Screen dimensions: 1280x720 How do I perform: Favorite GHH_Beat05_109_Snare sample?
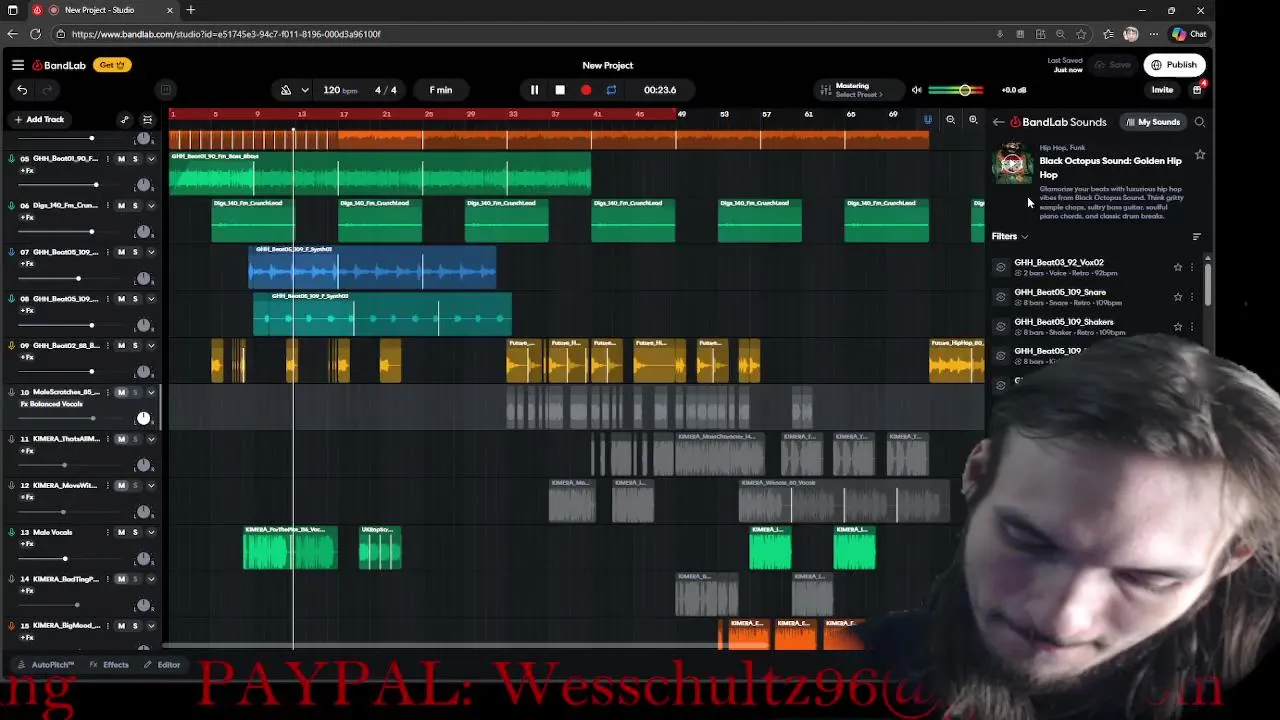(1178, 297)
